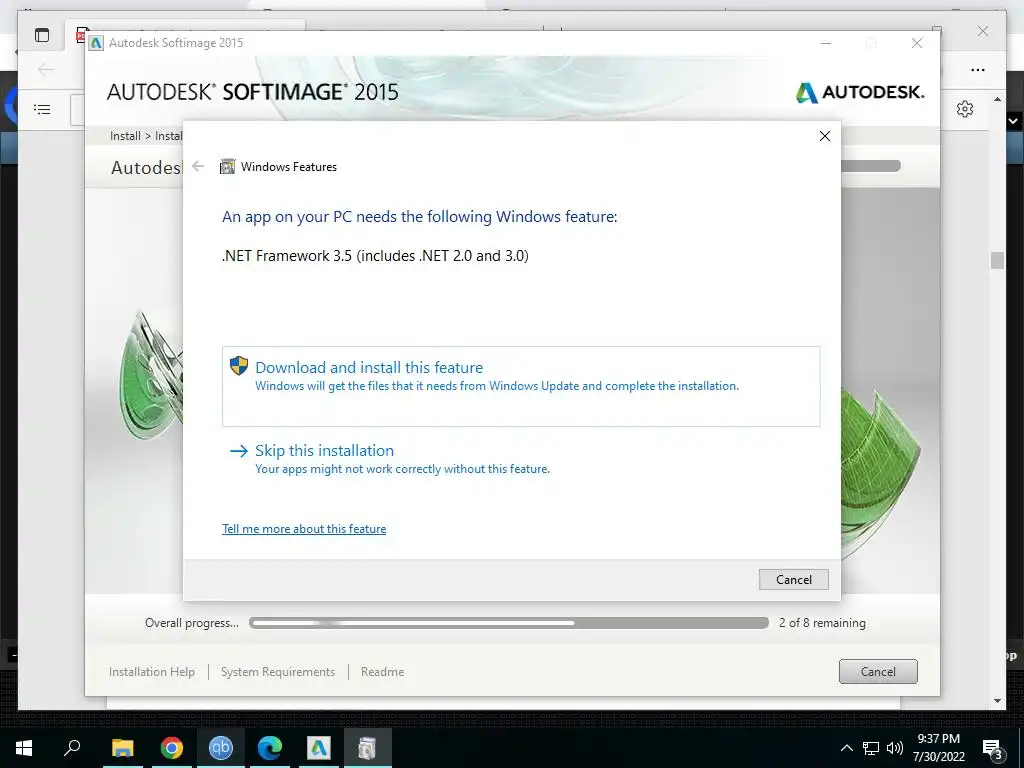Click the Windows Features title icon
1024x768 pixels.
[227, 167]
